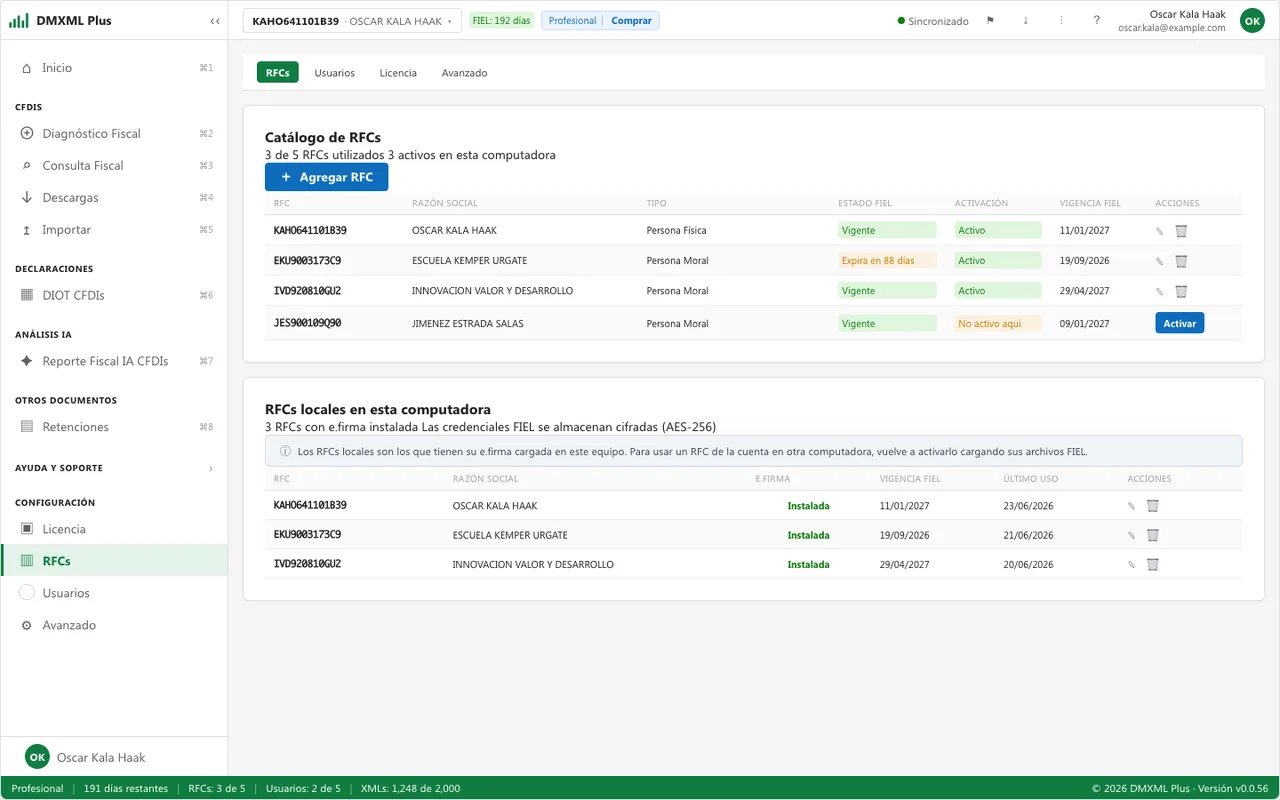
Task: Activate RFC JES900109Q90 with Activar
Action: [1180, 323]
